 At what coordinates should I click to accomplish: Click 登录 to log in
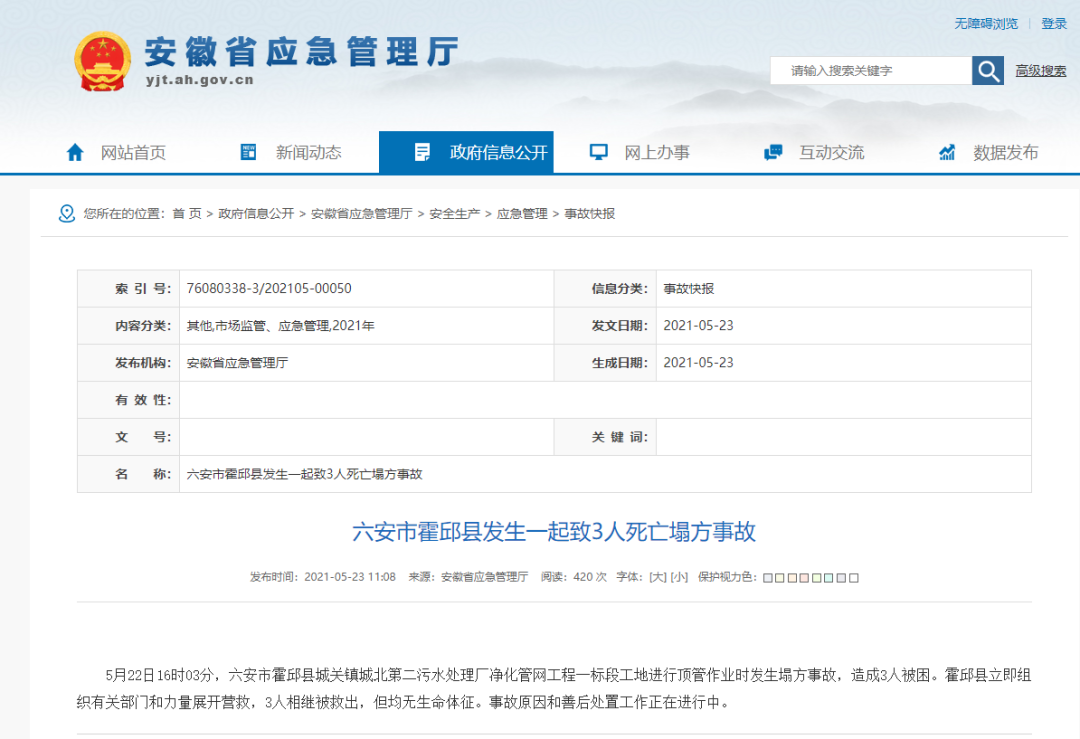point(1055,23)
